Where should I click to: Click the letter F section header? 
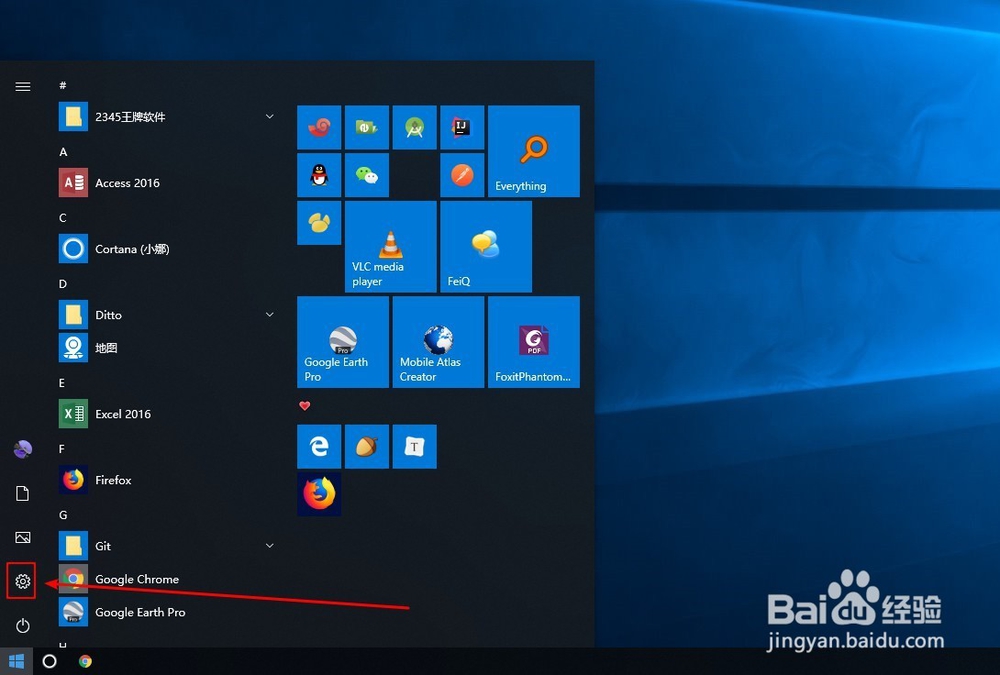[x=62, y=449]
